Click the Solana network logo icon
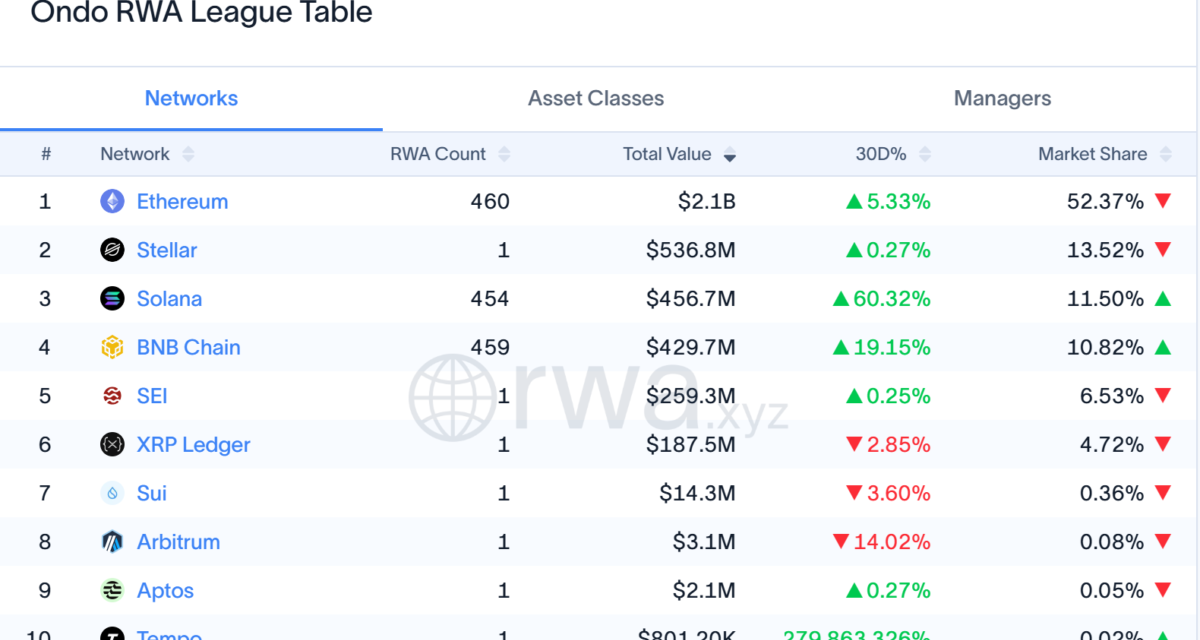The width and height of the screenshot is (1200, 640). pos(112,298)
